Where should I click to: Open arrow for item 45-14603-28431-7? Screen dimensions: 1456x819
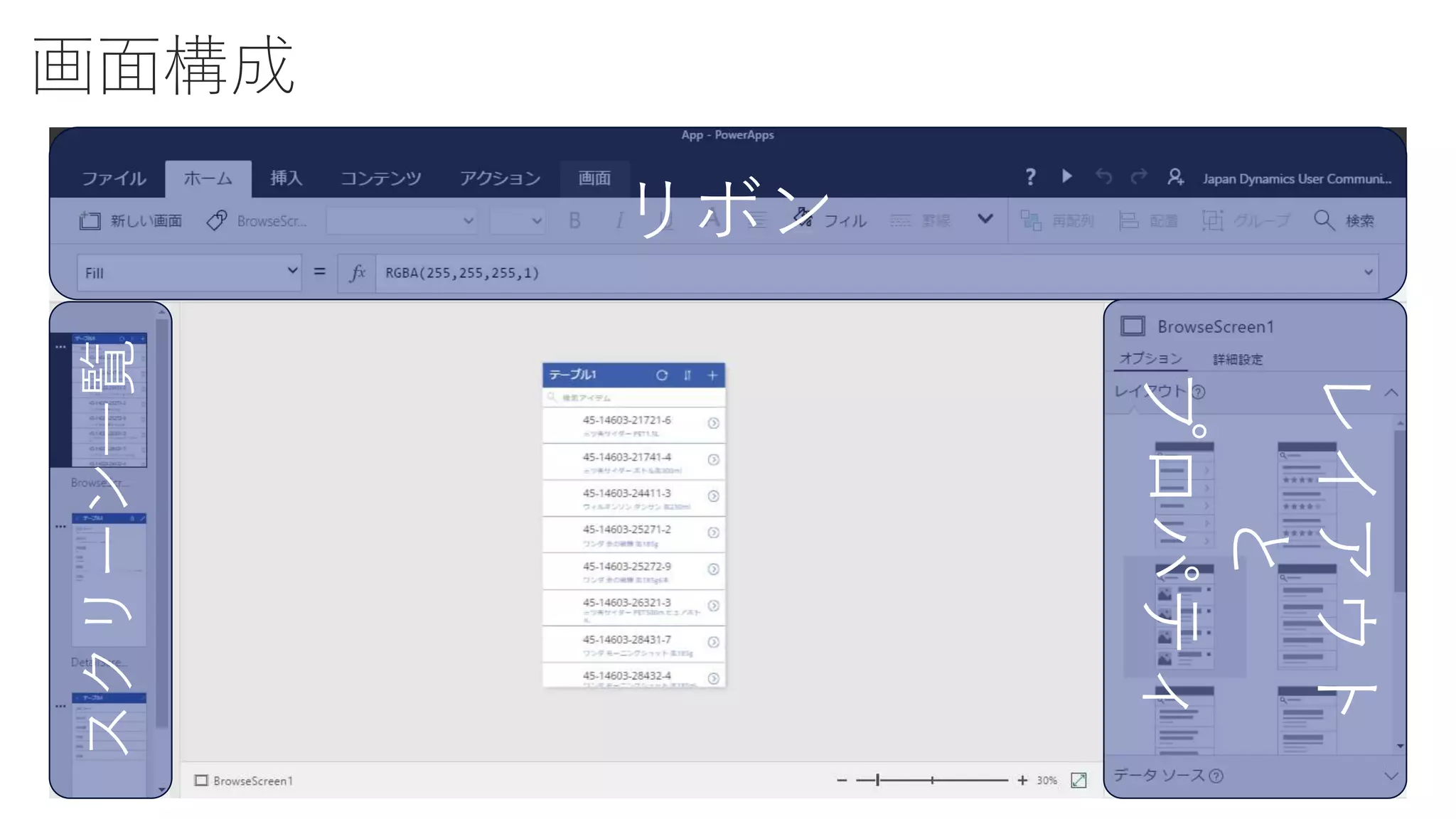[713, 642]
